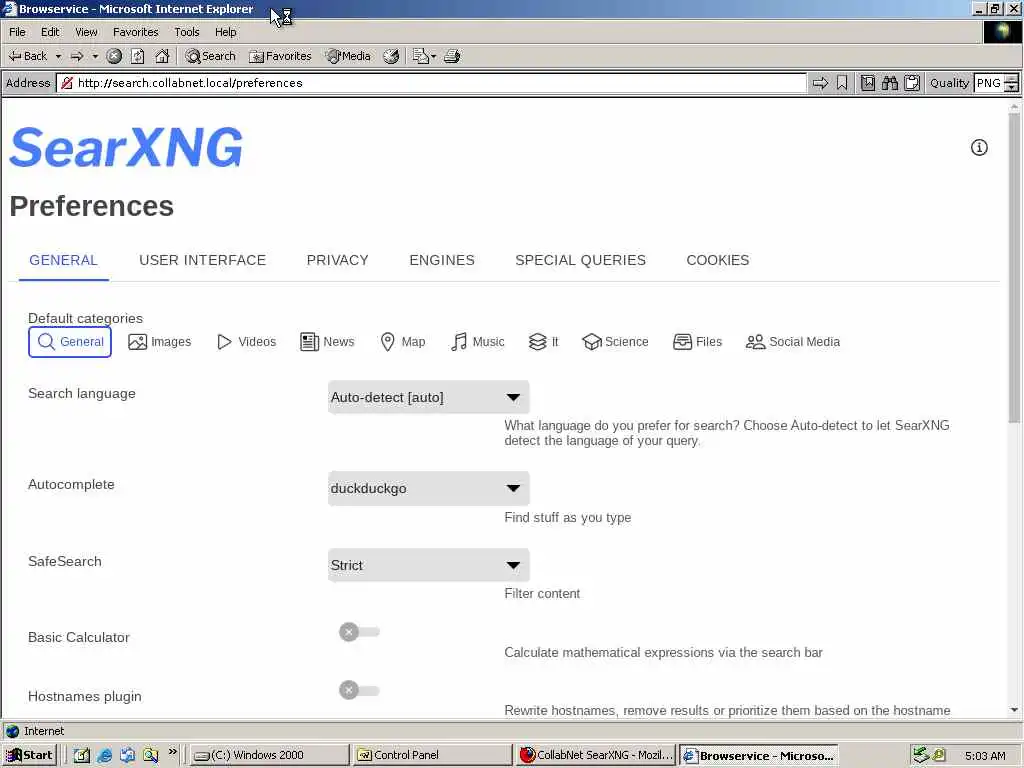1024x768 pixels.
Task: Open the View menu
Action: (x=86, y=32)
